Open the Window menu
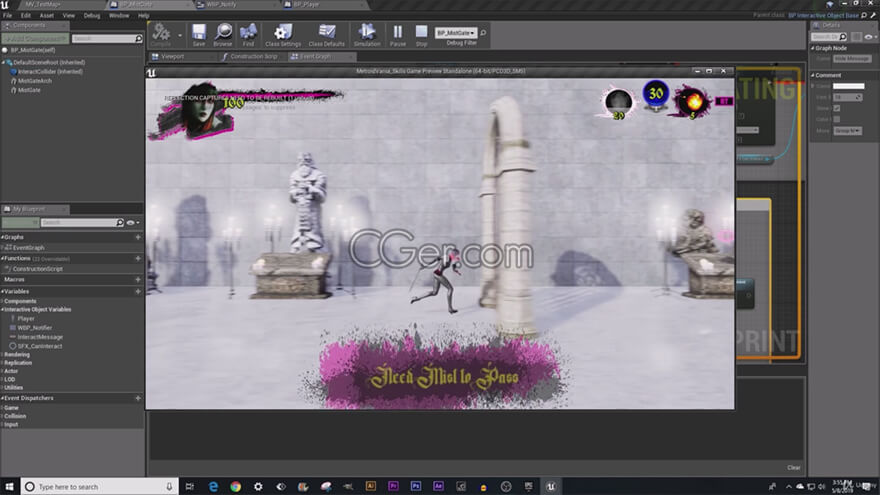This screenshot has width=880, height=495. click(x=118, y=16)
